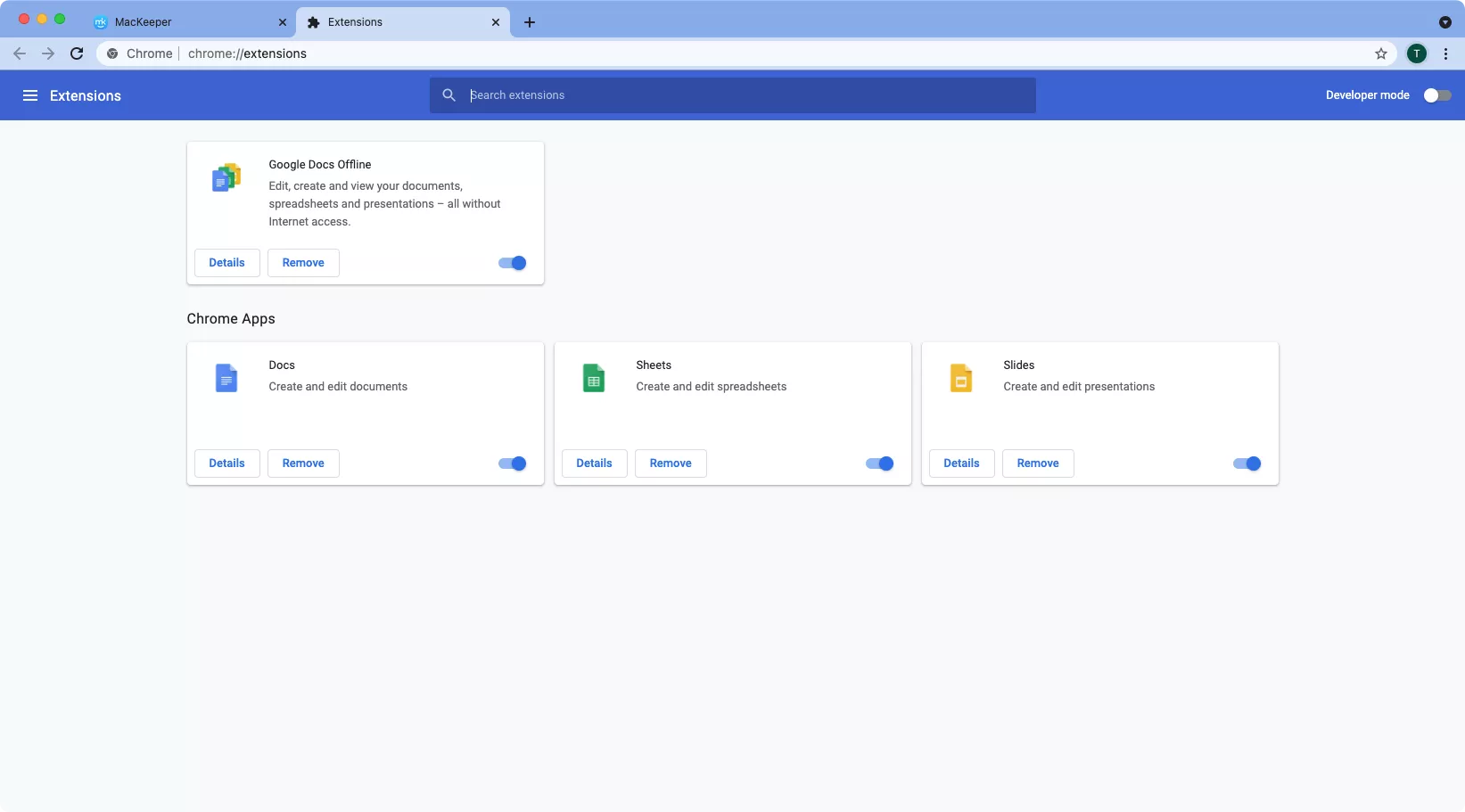
Task: Open Chrome's three-dot menu
Action: pyautogui.click(x=1446, y=53)
